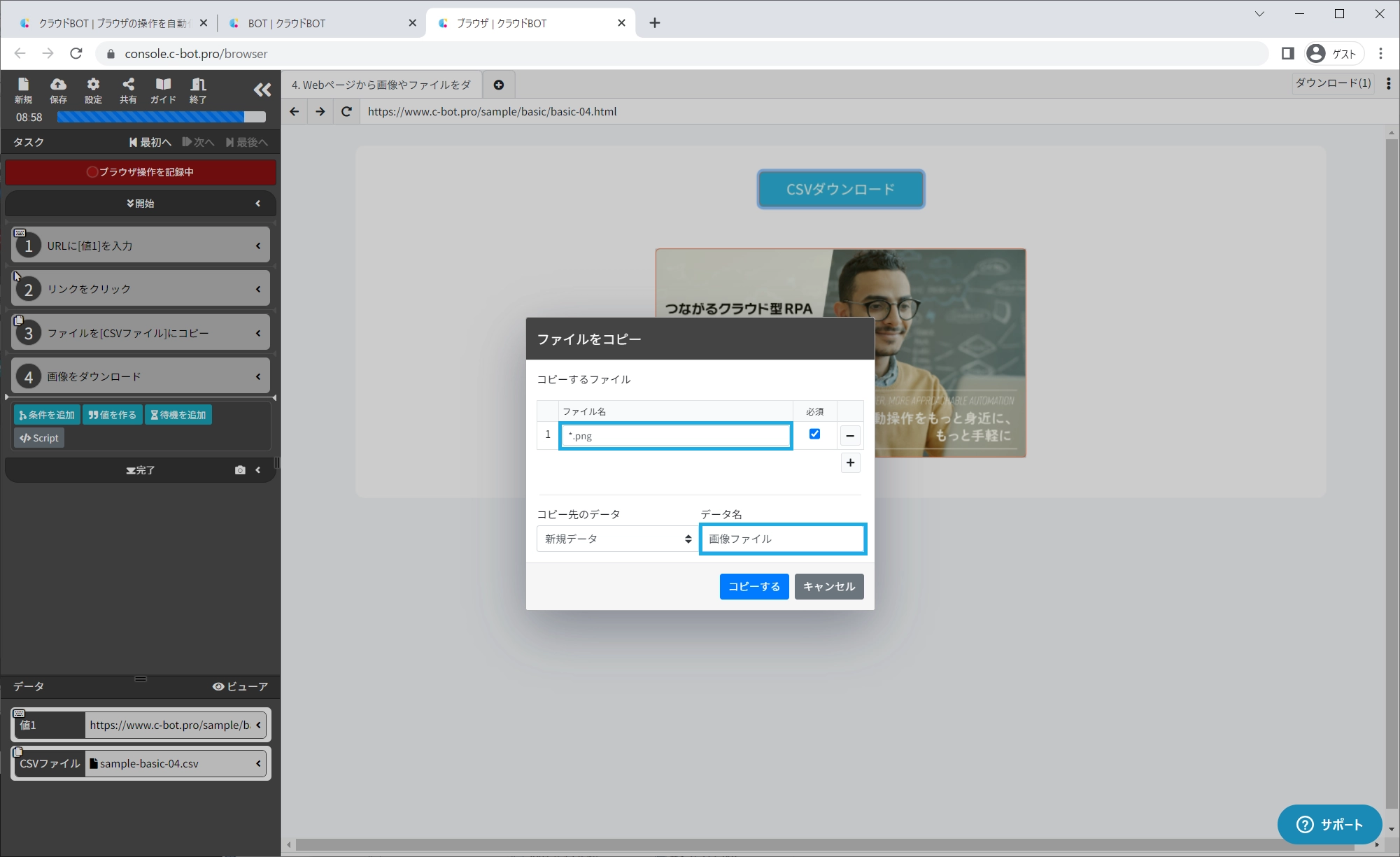Open the コピー先のデータ 新規データ dropdown
The image size is (1400, 857).
click(617, 539)
